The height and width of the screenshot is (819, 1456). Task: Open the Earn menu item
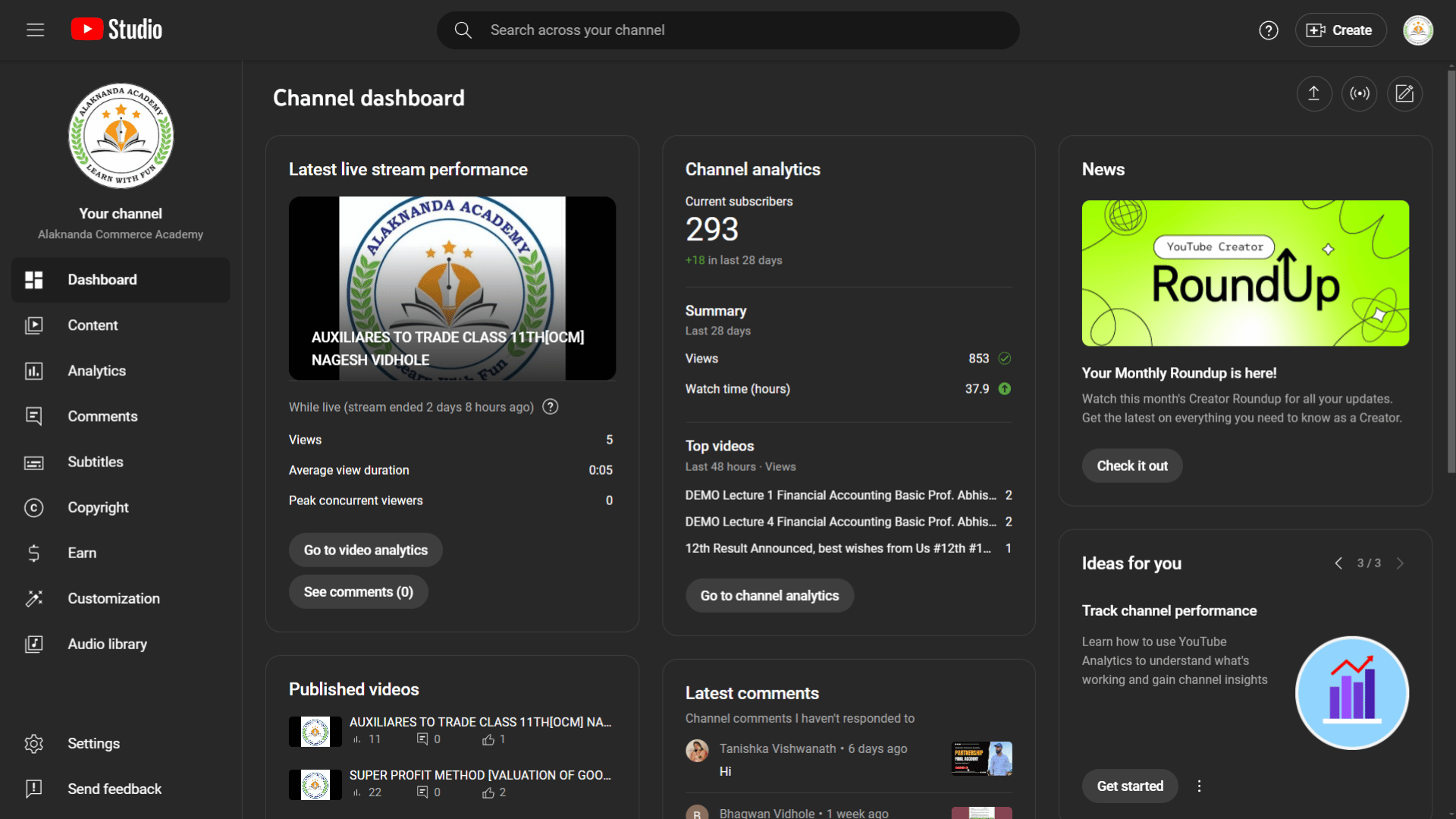[121, 553]
